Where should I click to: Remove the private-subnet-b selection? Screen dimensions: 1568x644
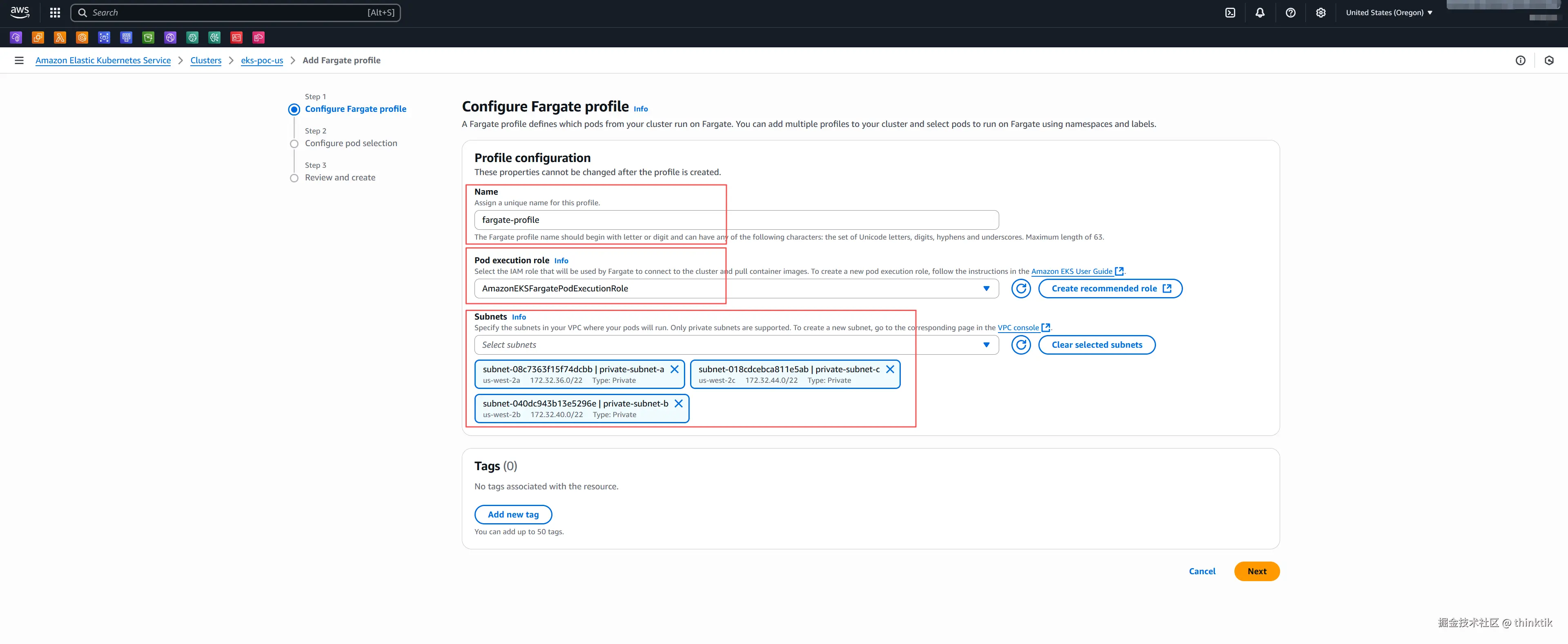tap(678, 403)
